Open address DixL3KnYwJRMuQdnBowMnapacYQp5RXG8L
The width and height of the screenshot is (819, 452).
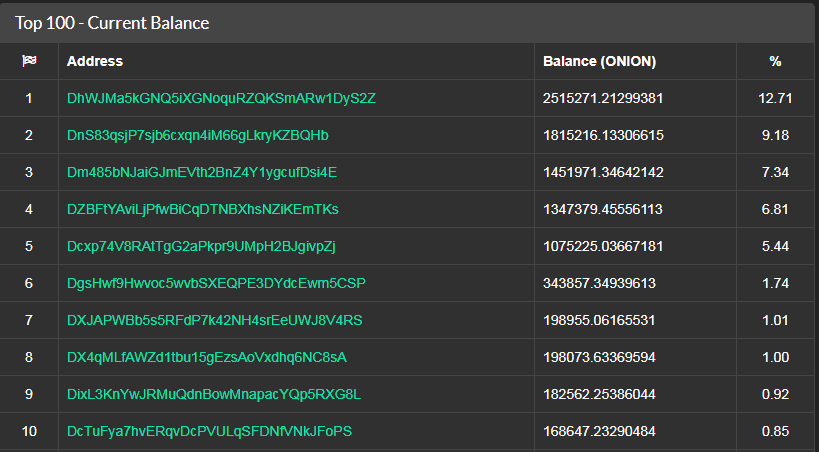click(x=214, y=394)
